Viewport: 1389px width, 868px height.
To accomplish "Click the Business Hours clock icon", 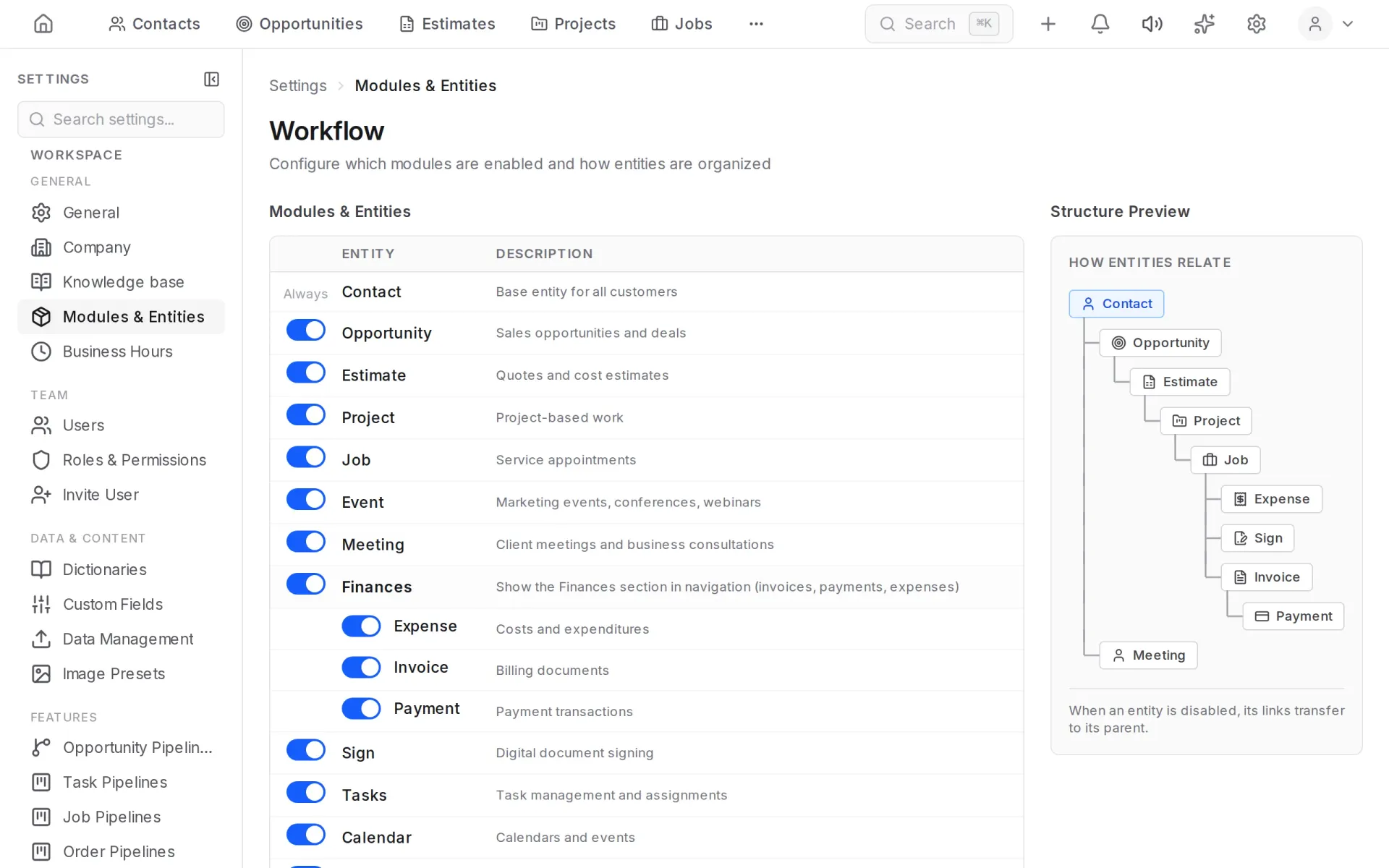I will [x=41, y=352].
